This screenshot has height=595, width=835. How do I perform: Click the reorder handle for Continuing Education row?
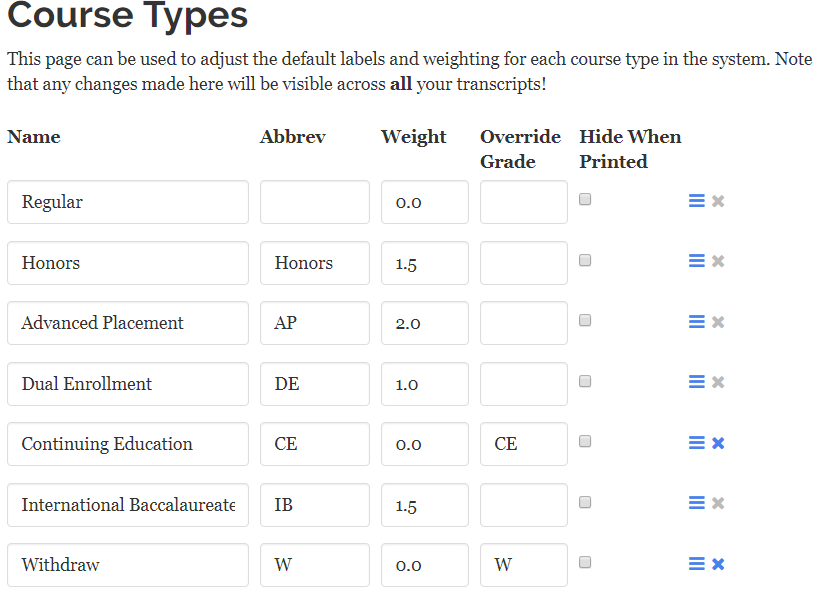pos(696,443)
